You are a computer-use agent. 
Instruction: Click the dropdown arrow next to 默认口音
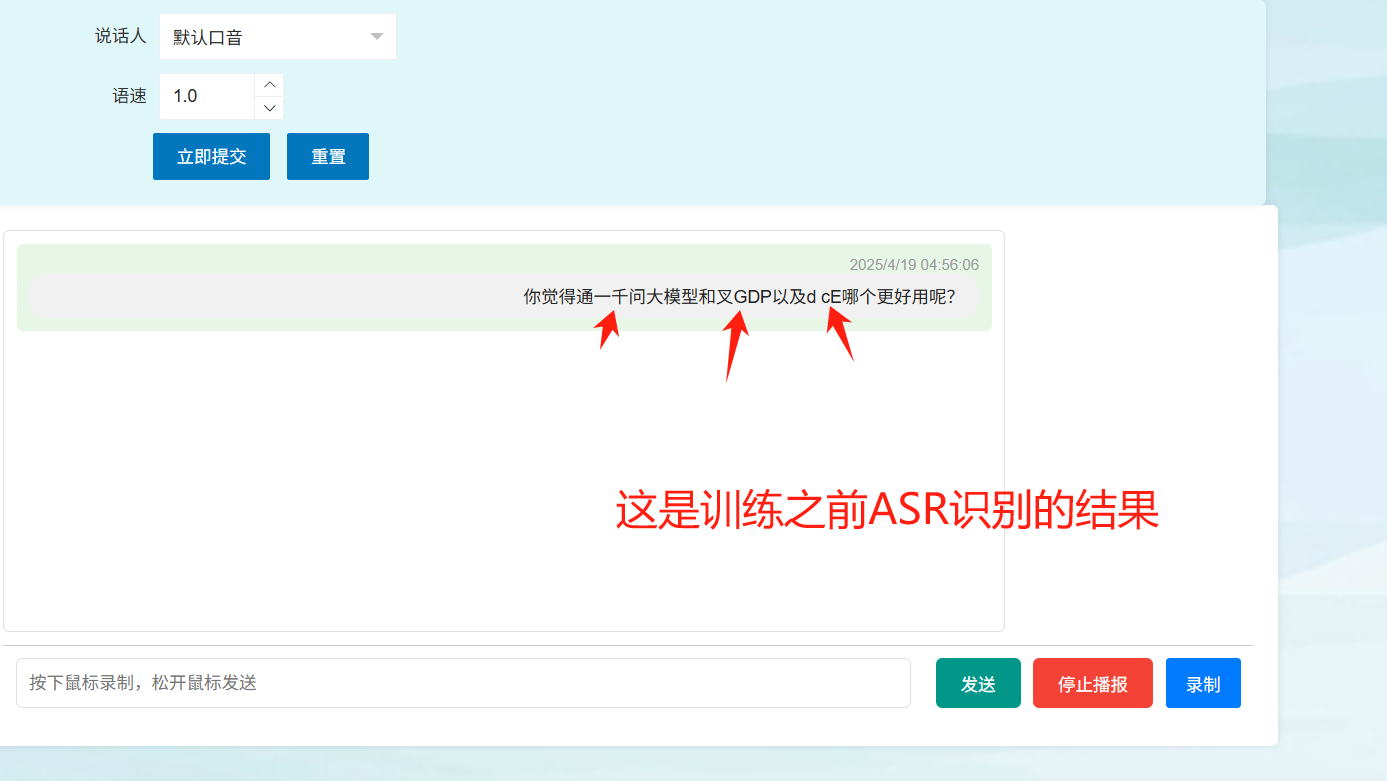click(377, 37)
